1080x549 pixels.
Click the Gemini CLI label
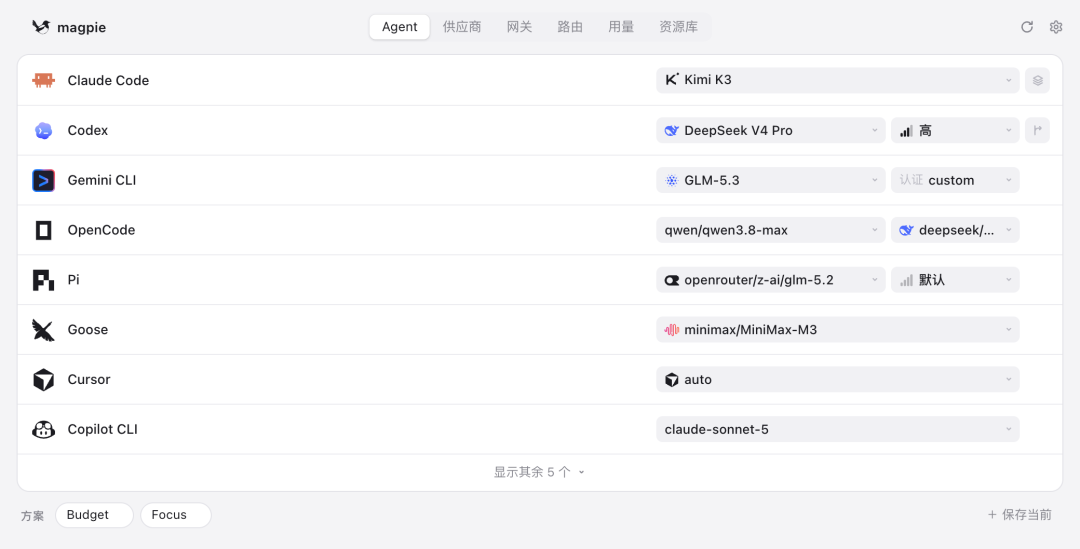click(102, 180)
